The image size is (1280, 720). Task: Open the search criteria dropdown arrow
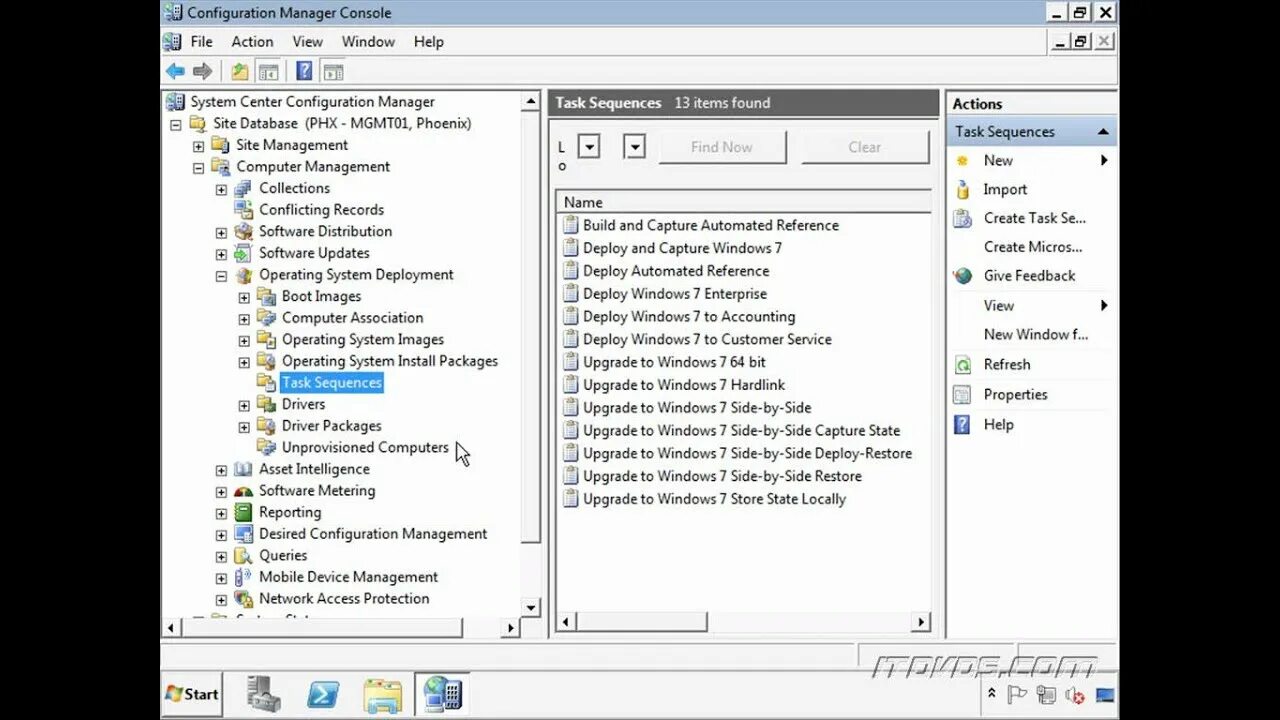(x=588, y=146)
